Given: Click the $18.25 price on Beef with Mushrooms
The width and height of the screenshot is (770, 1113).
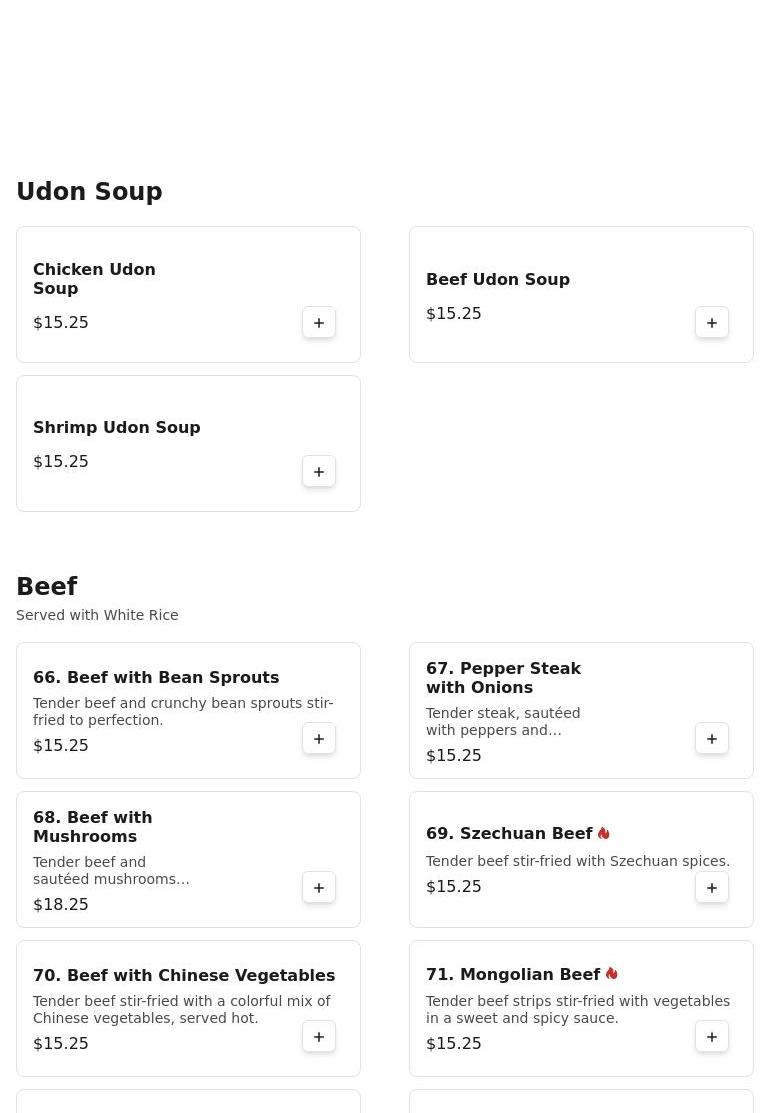Looking at the screenshot, I should click(61, 905).
